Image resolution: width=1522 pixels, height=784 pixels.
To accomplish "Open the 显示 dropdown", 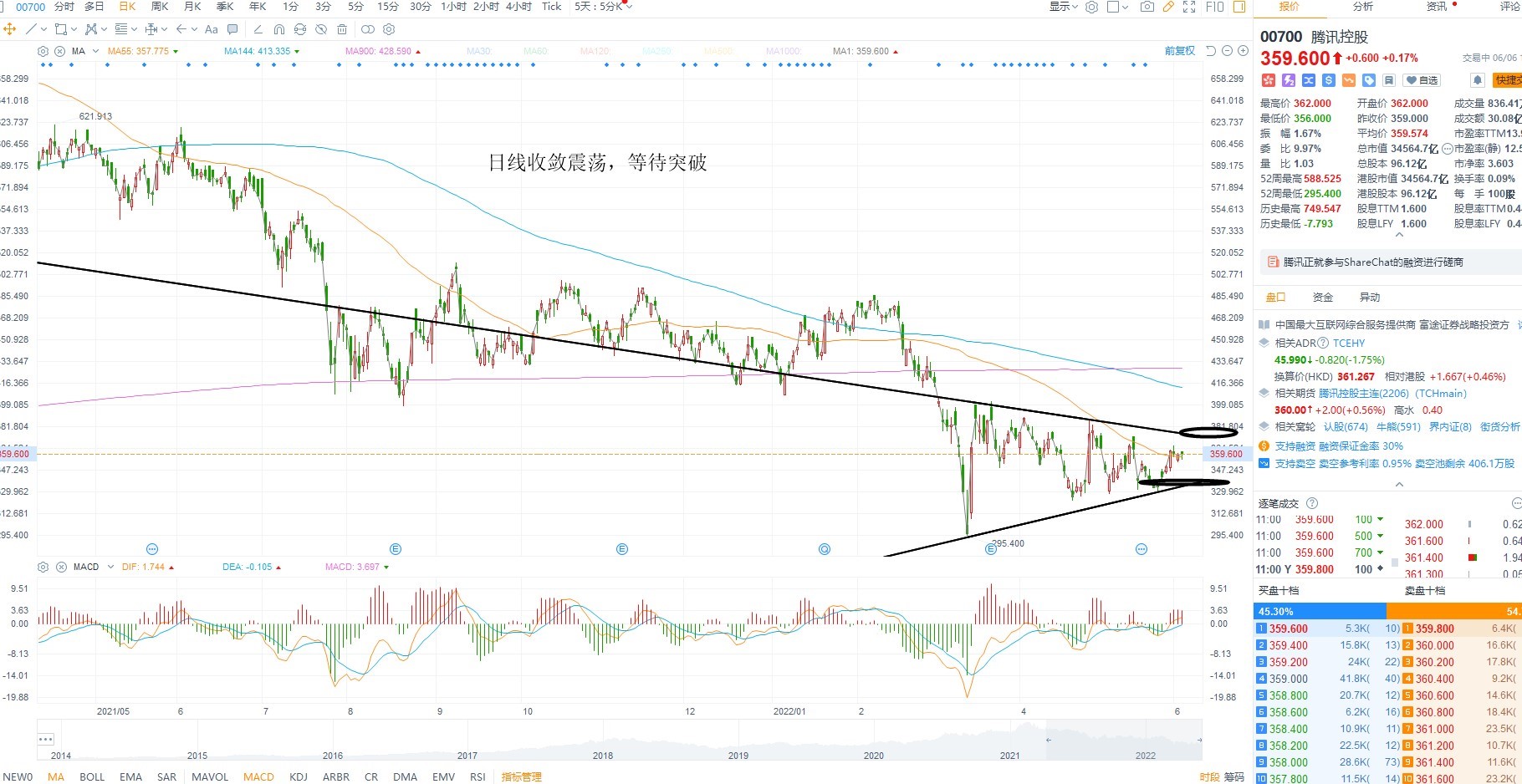I will click(1064, 7).
